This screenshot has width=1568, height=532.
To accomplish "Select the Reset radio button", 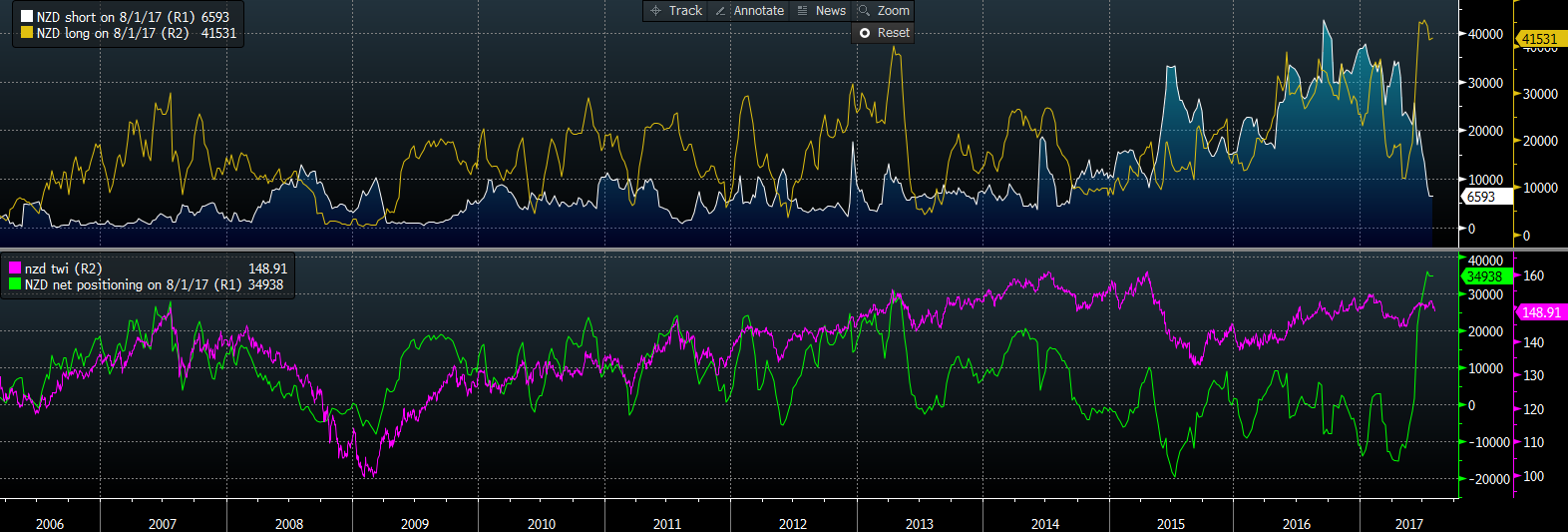I will coord(865,33).
